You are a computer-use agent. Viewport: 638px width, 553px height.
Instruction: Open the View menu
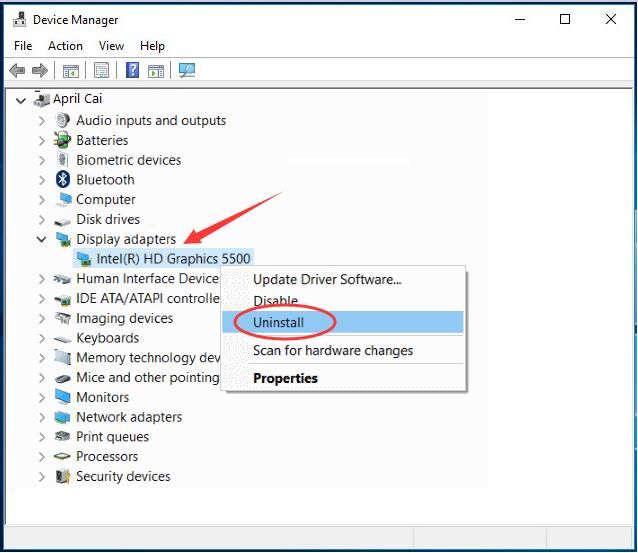tap(111, 46)
